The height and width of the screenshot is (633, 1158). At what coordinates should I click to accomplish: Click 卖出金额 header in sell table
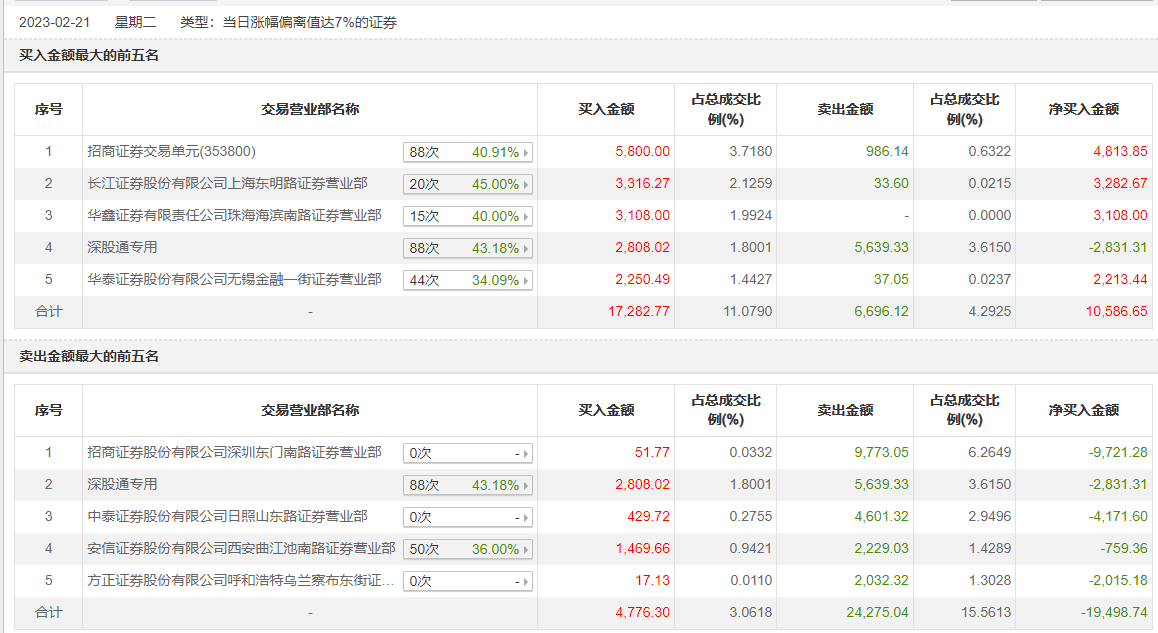pyautogui.click(x=845, y=410)
